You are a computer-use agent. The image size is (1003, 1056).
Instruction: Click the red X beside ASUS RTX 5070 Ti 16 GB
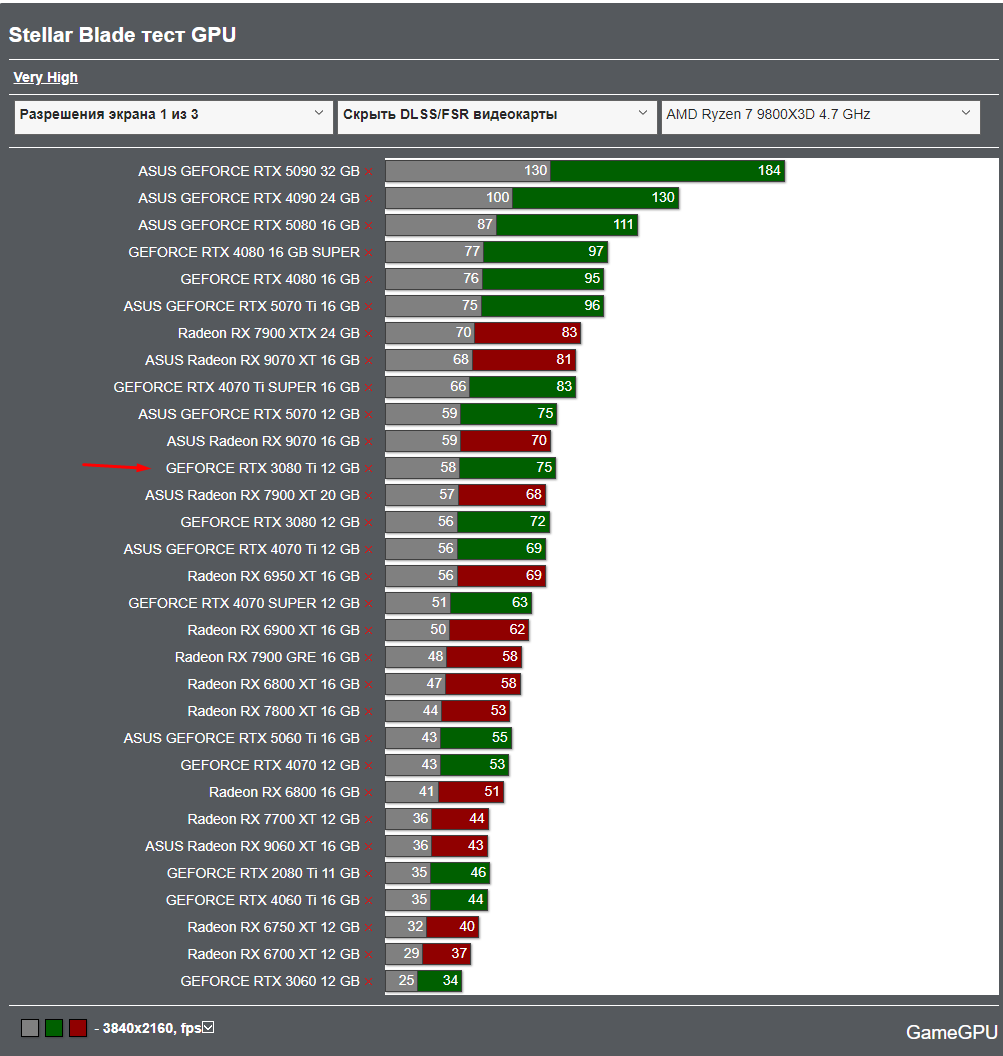(369, 307)
